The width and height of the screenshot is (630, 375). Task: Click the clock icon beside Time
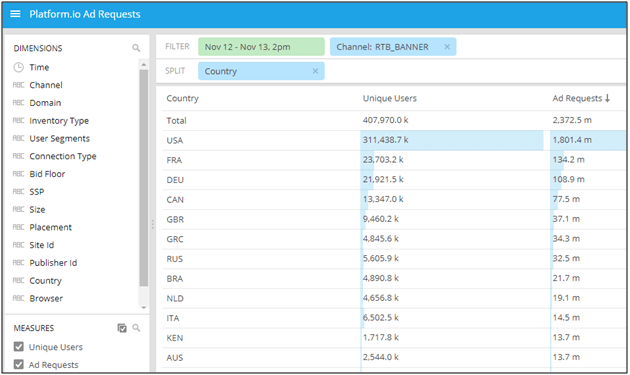[x=18, y=67]
